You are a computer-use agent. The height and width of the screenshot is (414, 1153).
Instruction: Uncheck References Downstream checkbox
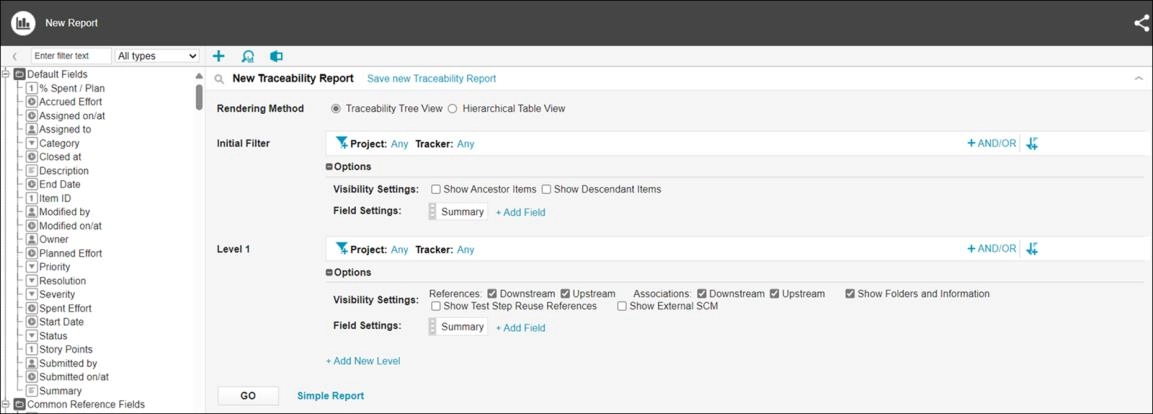(492, 293)
